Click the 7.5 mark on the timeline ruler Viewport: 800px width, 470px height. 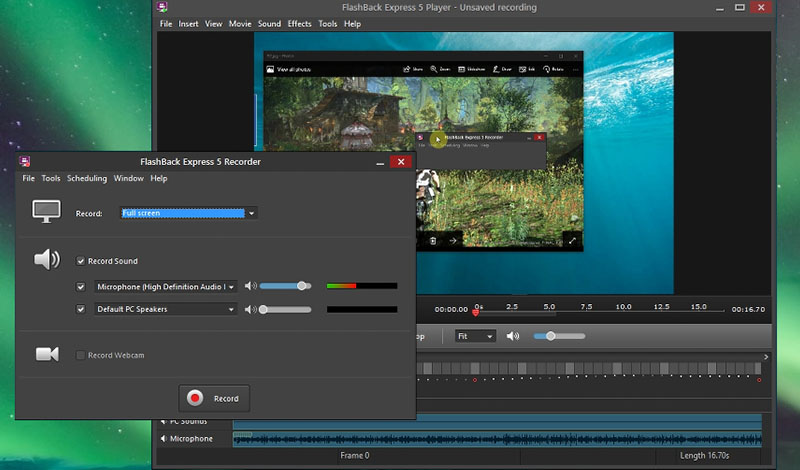click(586, 307)
